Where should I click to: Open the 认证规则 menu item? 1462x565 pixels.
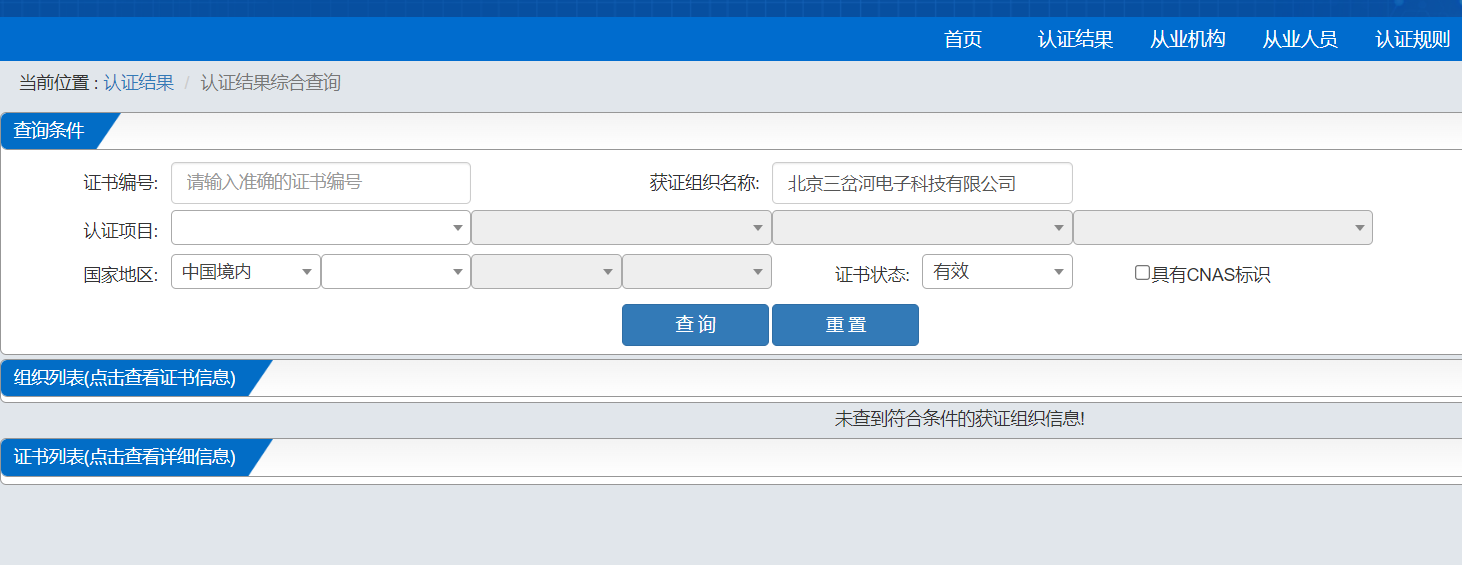[1412, 40]
